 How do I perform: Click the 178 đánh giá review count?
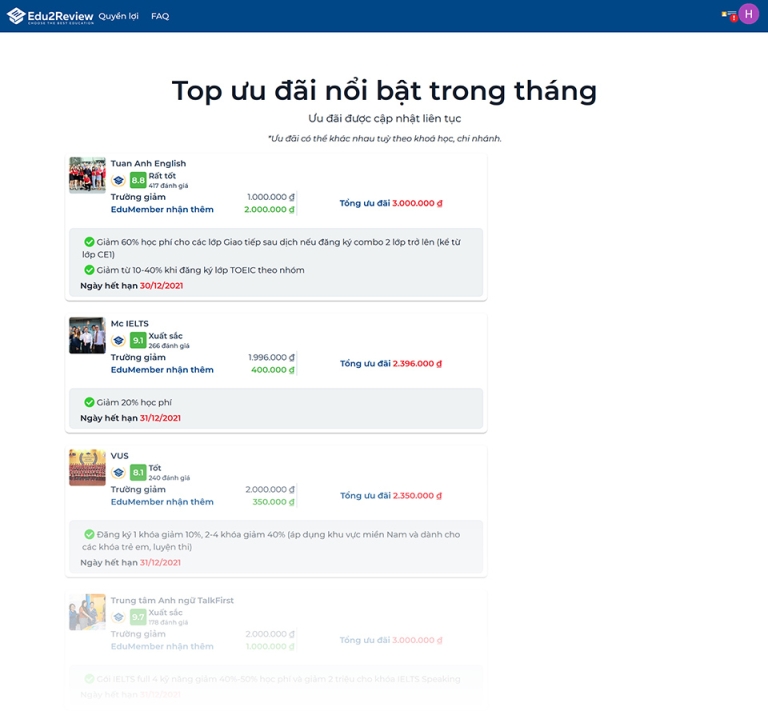coord(168,622)
